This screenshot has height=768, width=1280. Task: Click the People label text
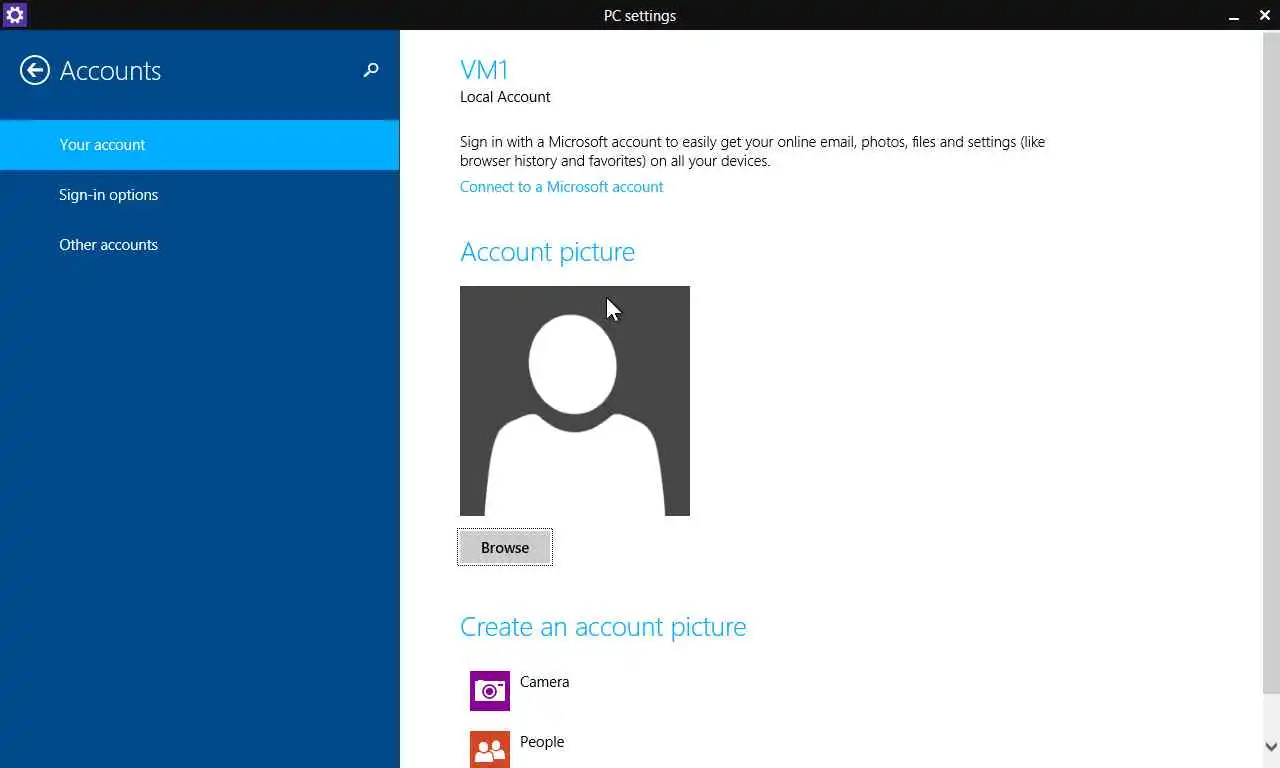pyautogui.click(x=542, y=742)
